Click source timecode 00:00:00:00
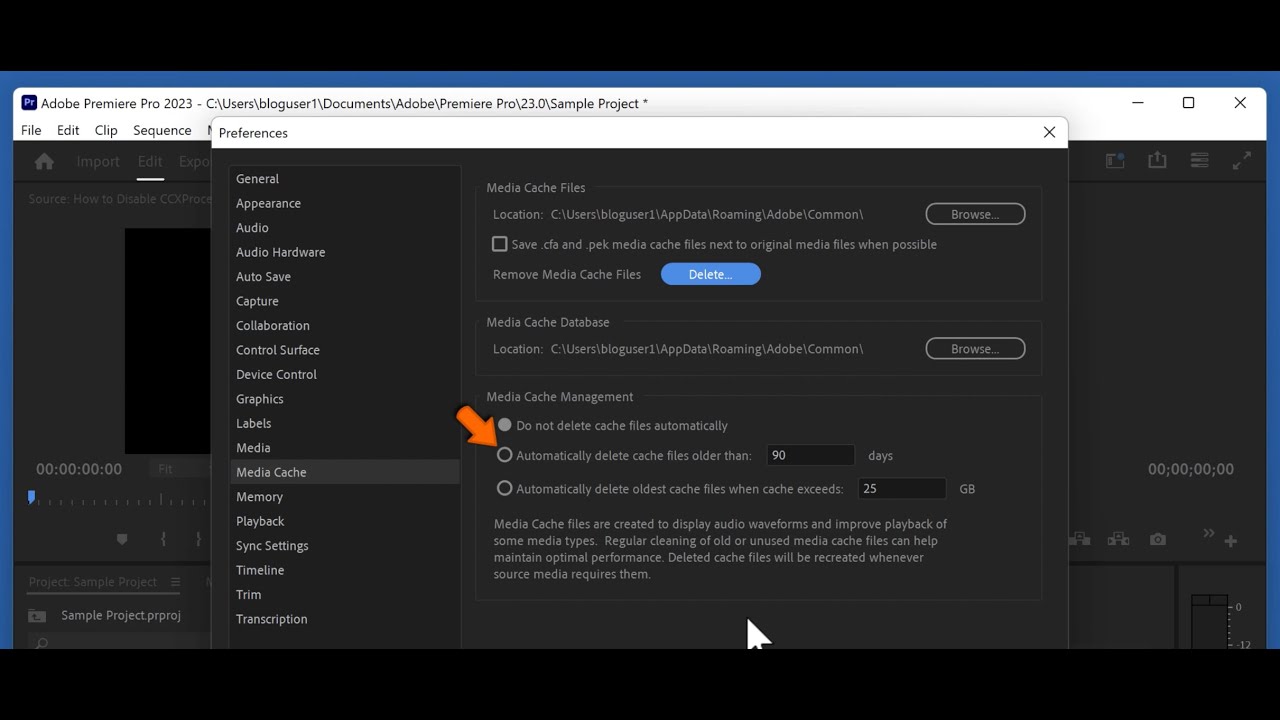The height and width of the screenshot is (720, 1280). pyautogui.click(x=79, y=469)
